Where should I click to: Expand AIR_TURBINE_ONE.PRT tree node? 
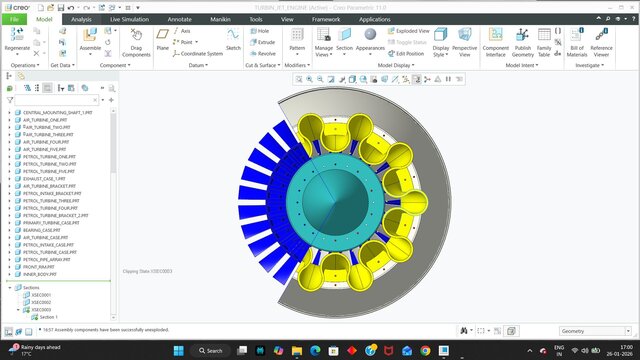click(9, 120)
